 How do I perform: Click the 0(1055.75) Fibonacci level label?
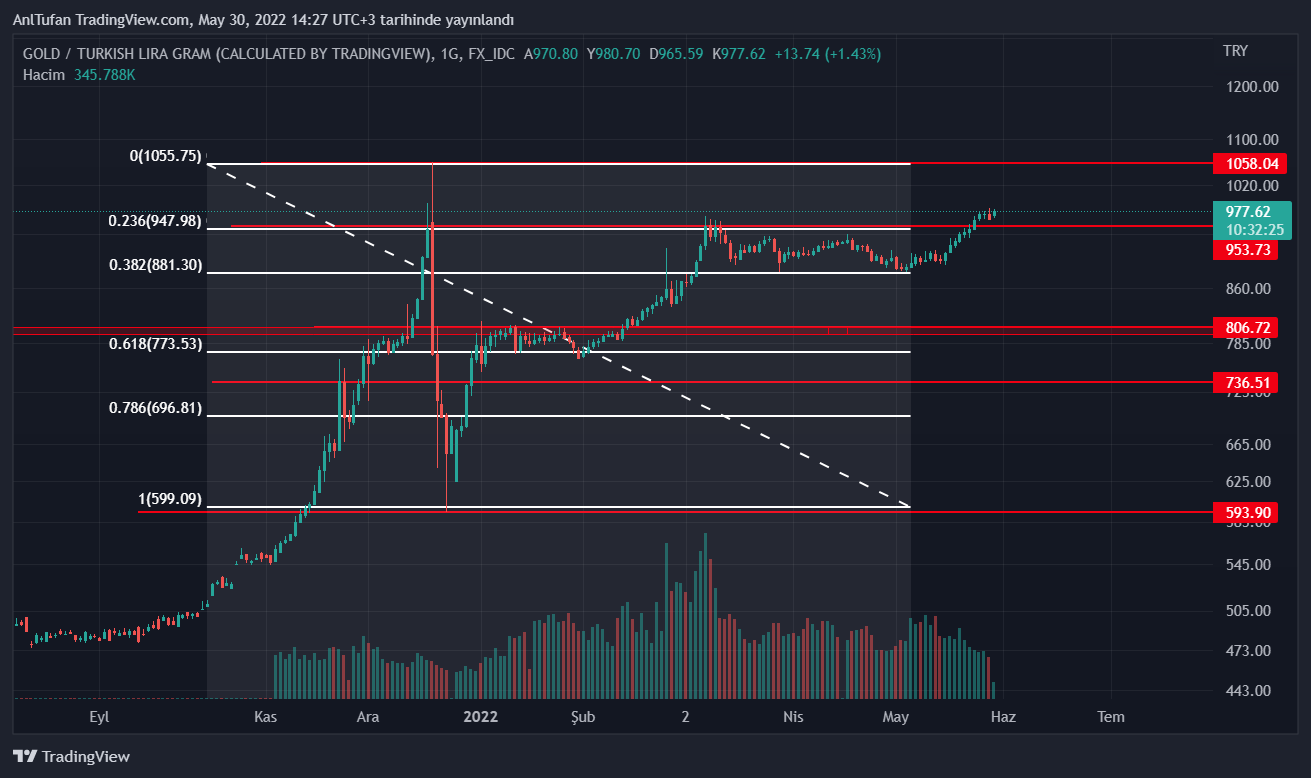pos(165,156)
